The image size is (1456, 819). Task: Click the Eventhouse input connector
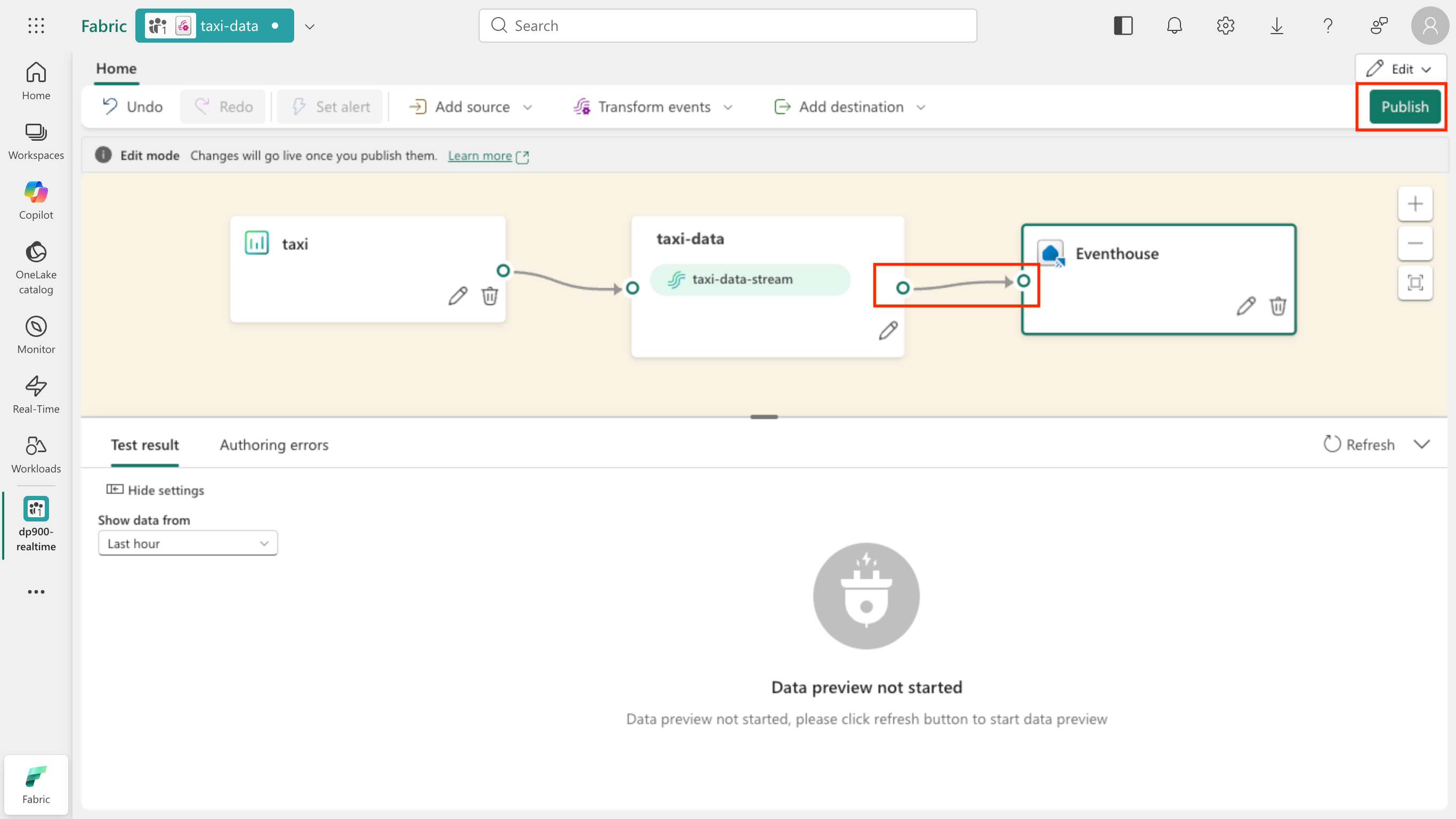tap(1024, 281)
